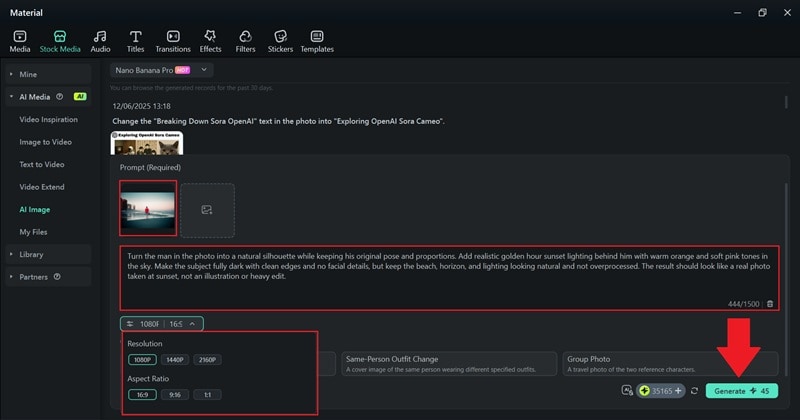Open the Transitions tab
Screen dimensions: 800x420
pos(173,41)
